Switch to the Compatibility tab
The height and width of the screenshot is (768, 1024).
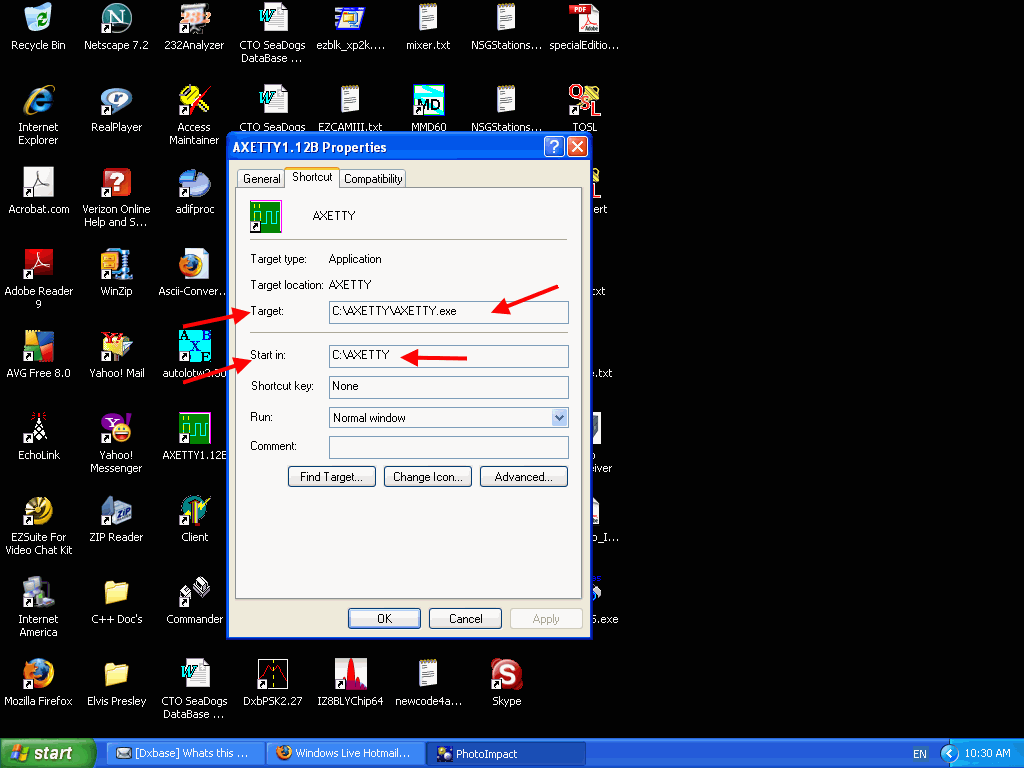click(373, 179)
